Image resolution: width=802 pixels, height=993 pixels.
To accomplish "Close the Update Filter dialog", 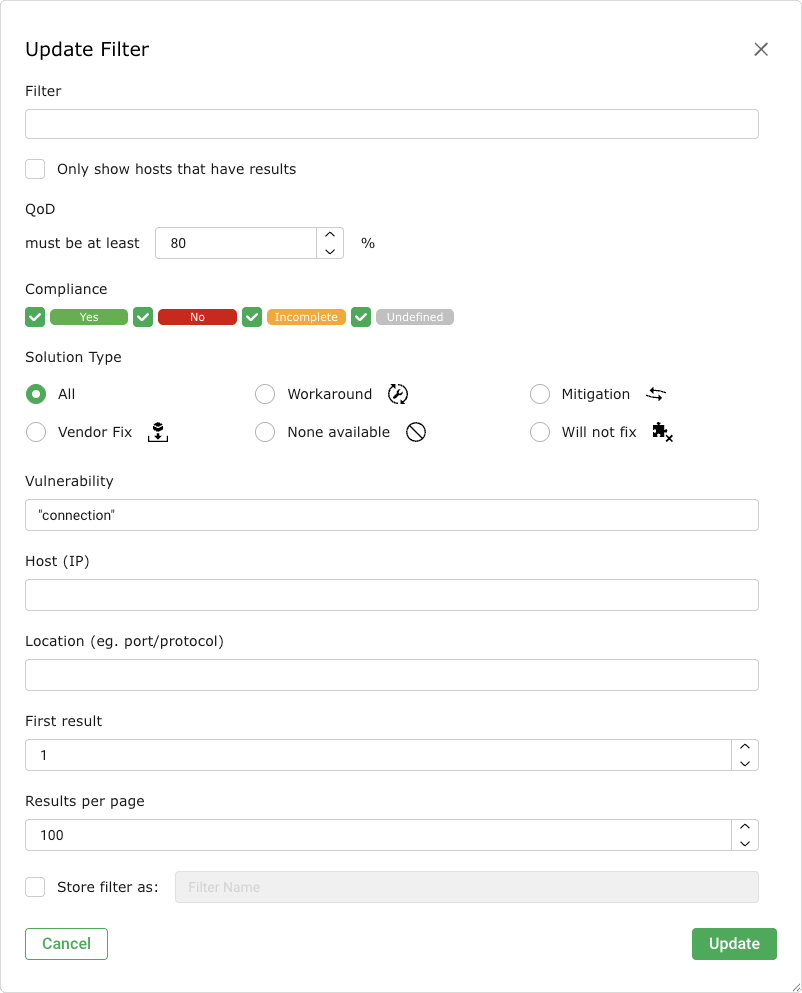I will pyautogui.click(x=761, y=49).
